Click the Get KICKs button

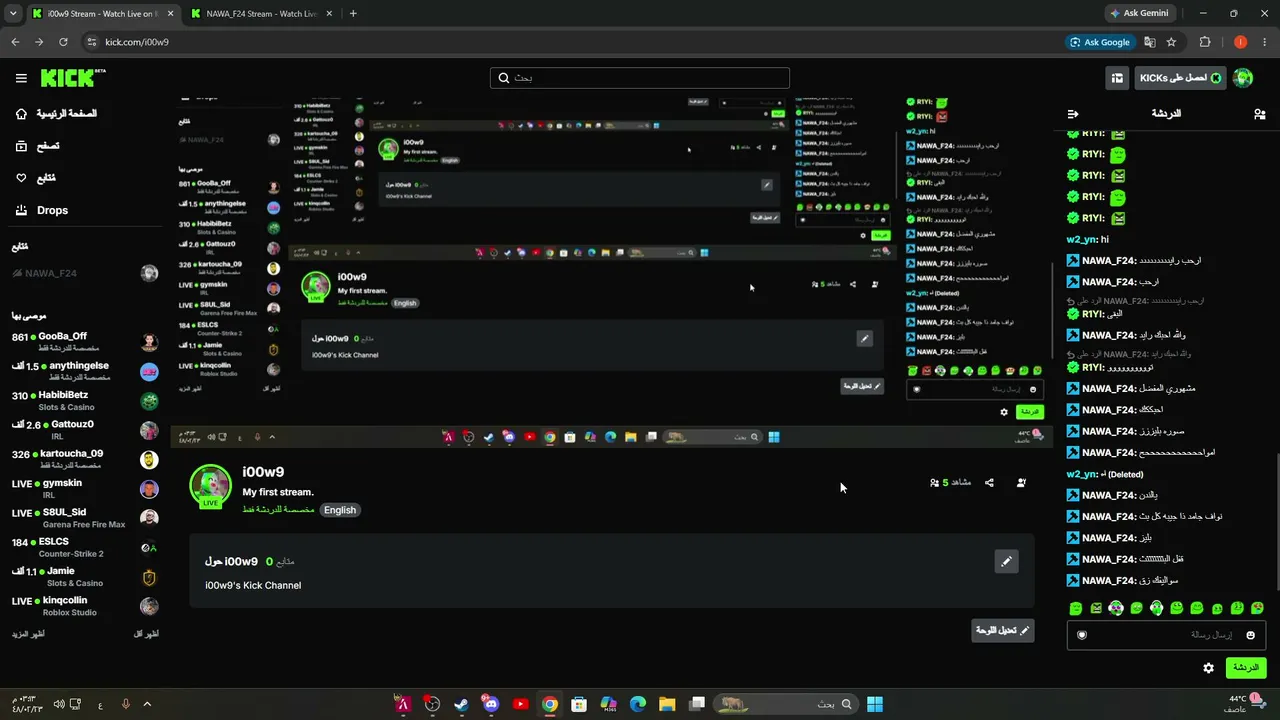1180,78
